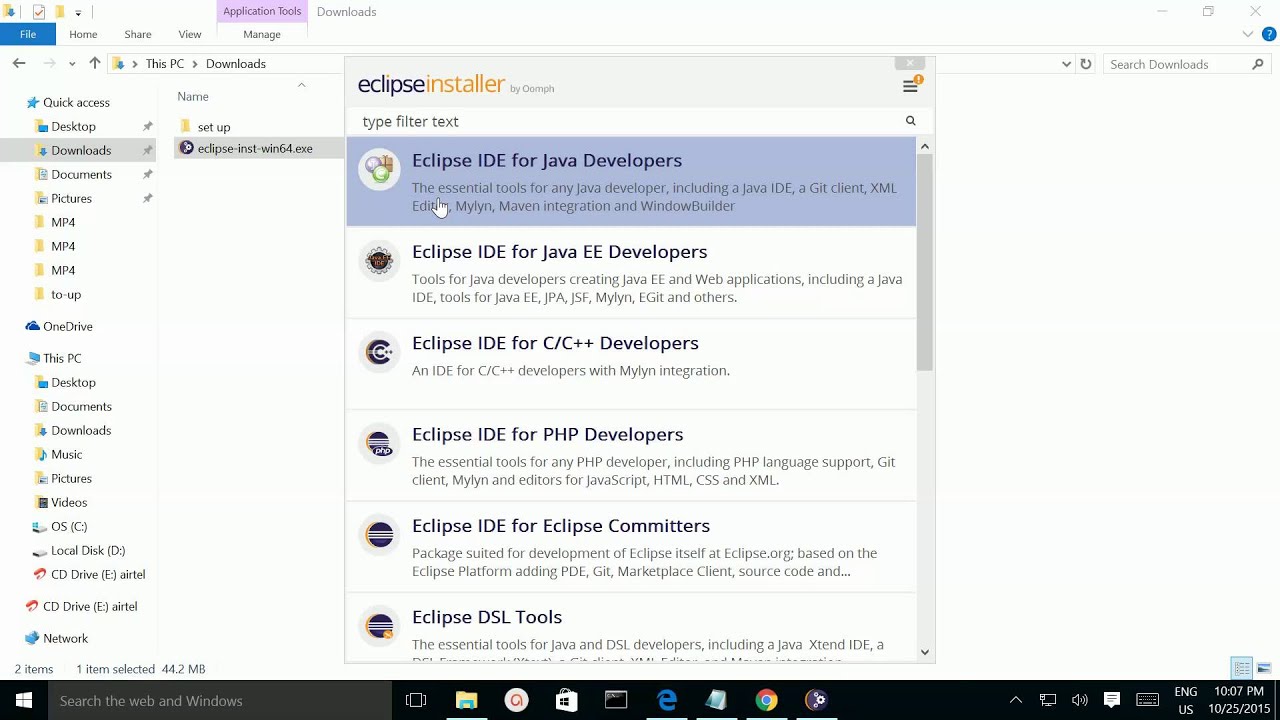This screenshot has width=1280, height=720.
Task: Select pinned Documents under Quick access
Action: 81,174
